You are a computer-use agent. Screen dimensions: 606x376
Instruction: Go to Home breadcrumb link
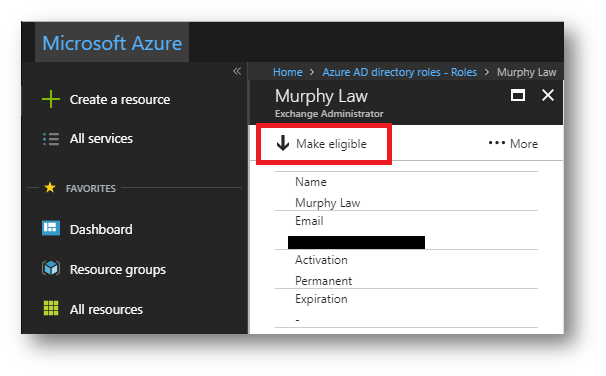tap(288, 72)
